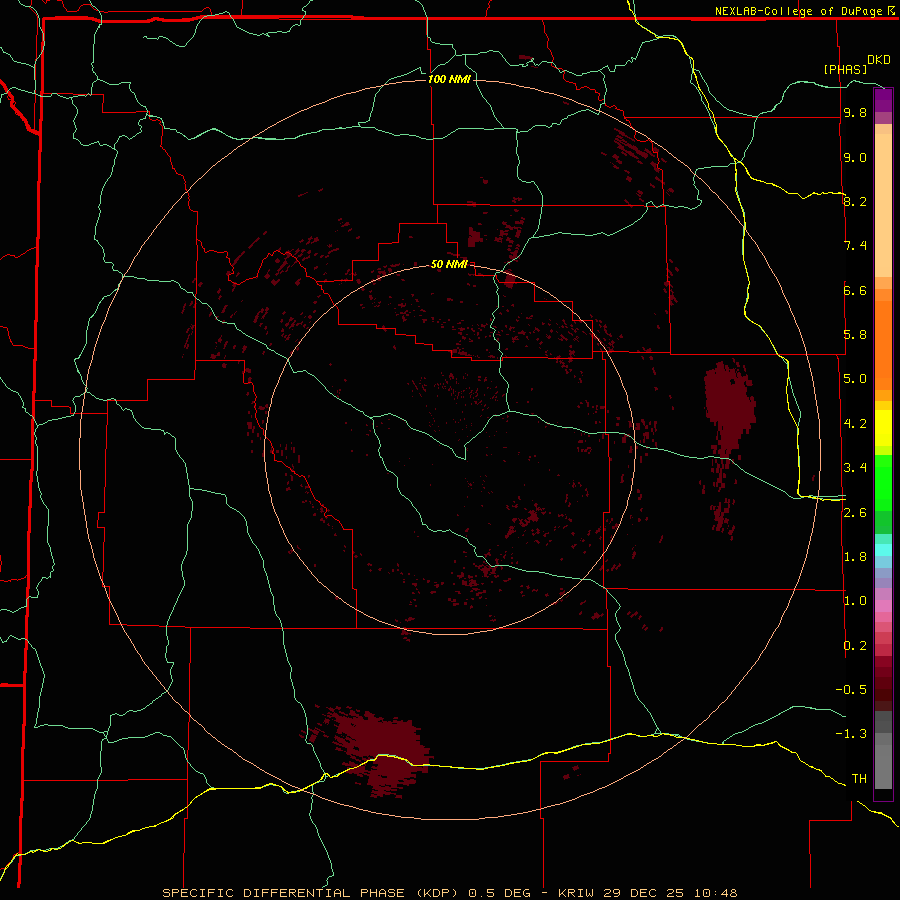
Task: Pick the purple top color bar segment
Action: click(883, 100)
